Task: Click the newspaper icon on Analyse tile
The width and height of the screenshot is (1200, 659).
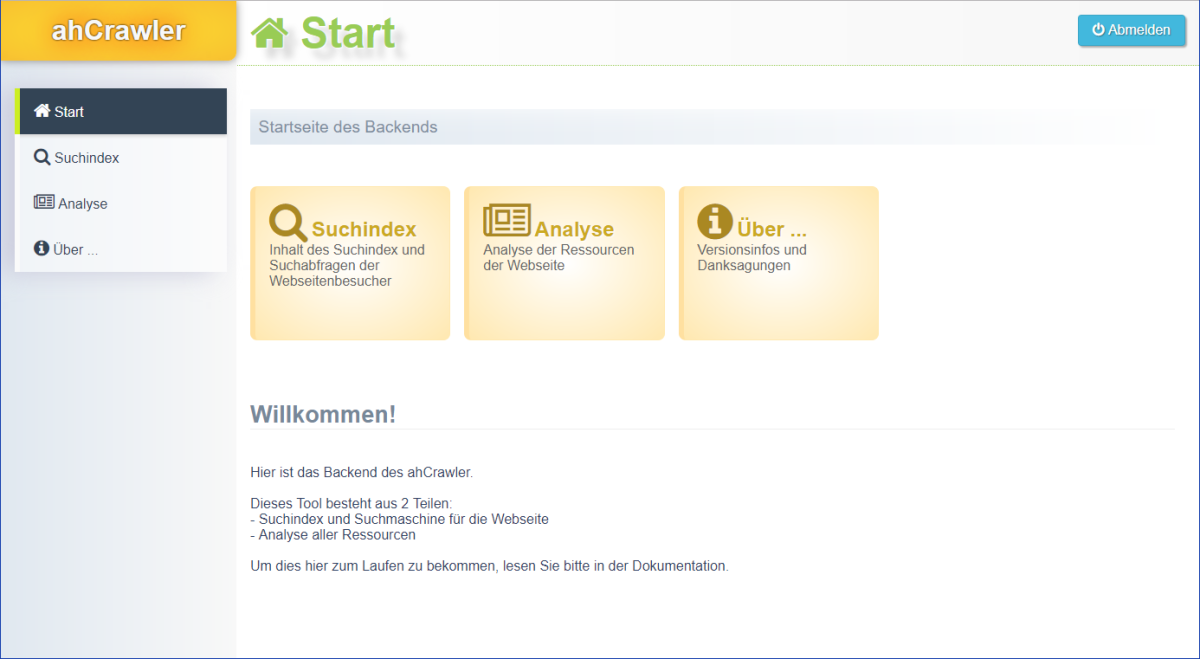Action: [507, 220]
